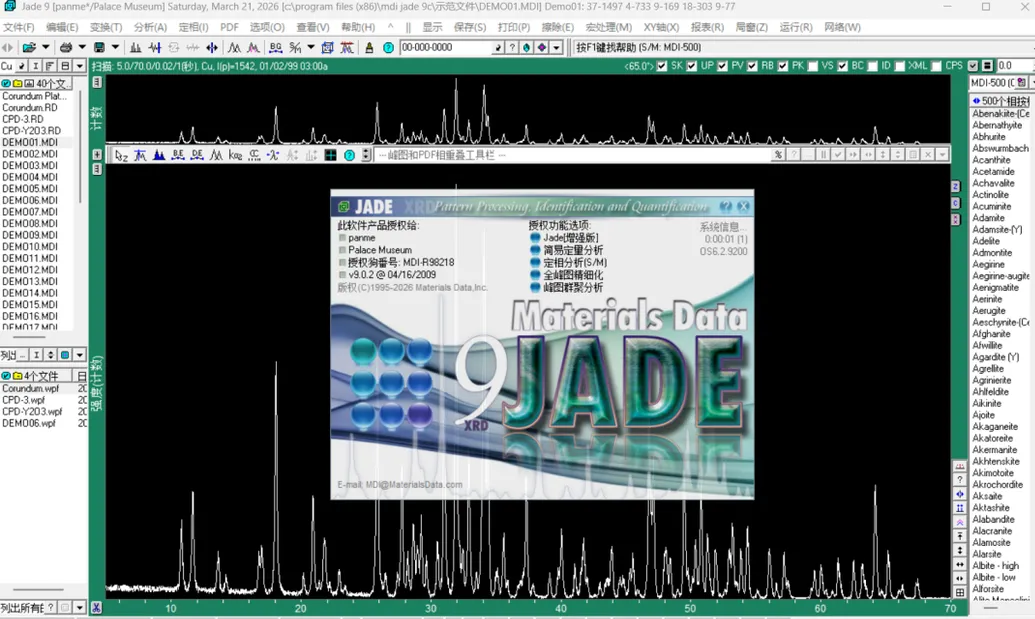This screenshot has width=1035, height=619.
Task: Open the 分析(A) menu
Action: click(x=150, y=27)
